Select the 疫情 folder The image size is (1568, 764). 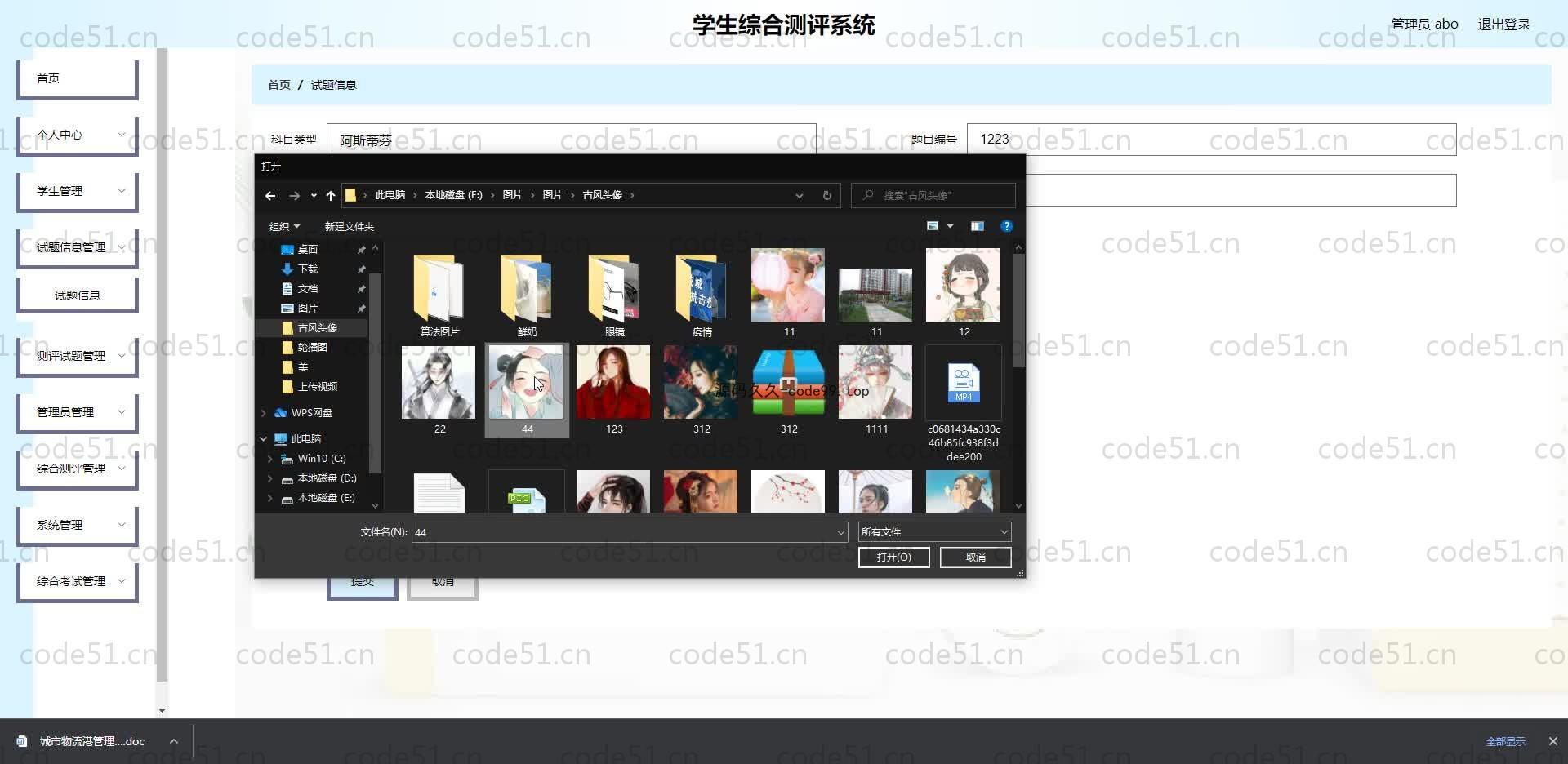(x=702, y=294)
